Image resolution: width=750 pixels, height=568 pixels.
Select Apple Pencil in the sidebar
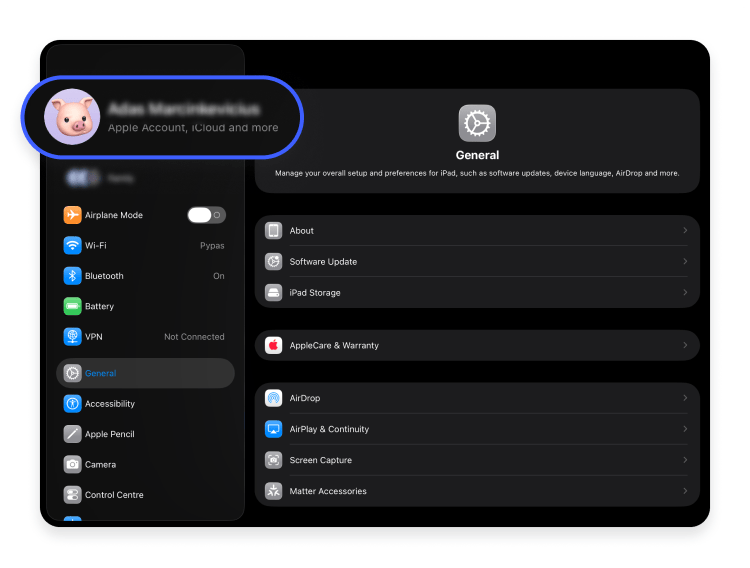(145, 434)
